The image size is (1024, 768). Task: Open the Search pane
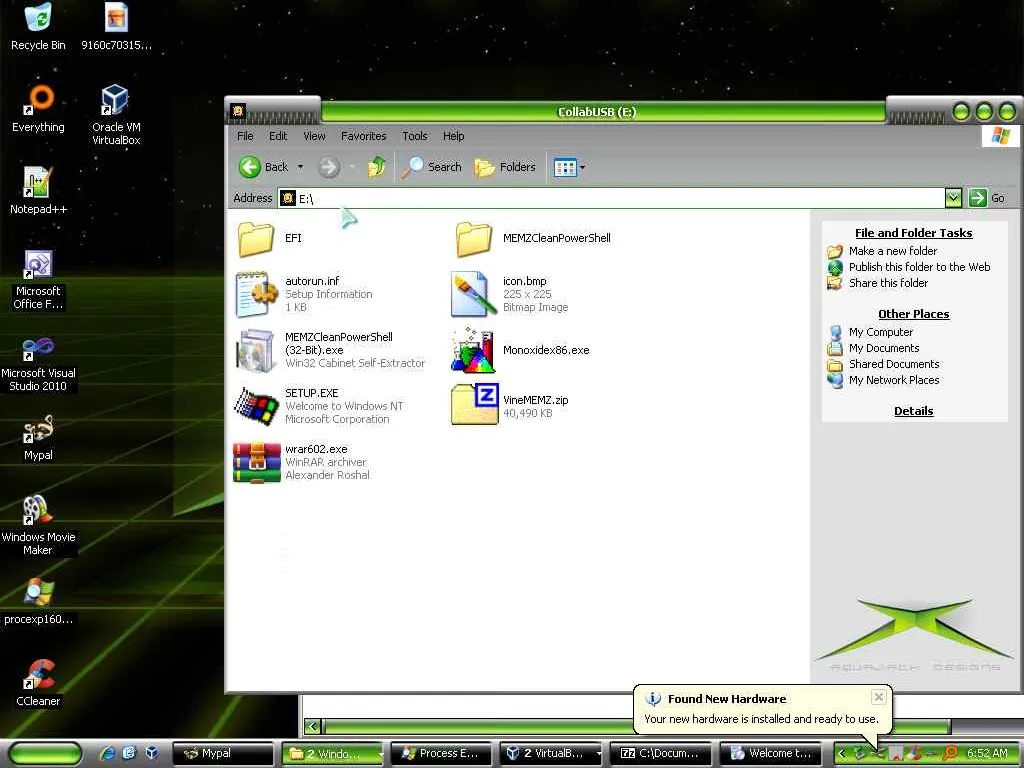coord(431,167)
